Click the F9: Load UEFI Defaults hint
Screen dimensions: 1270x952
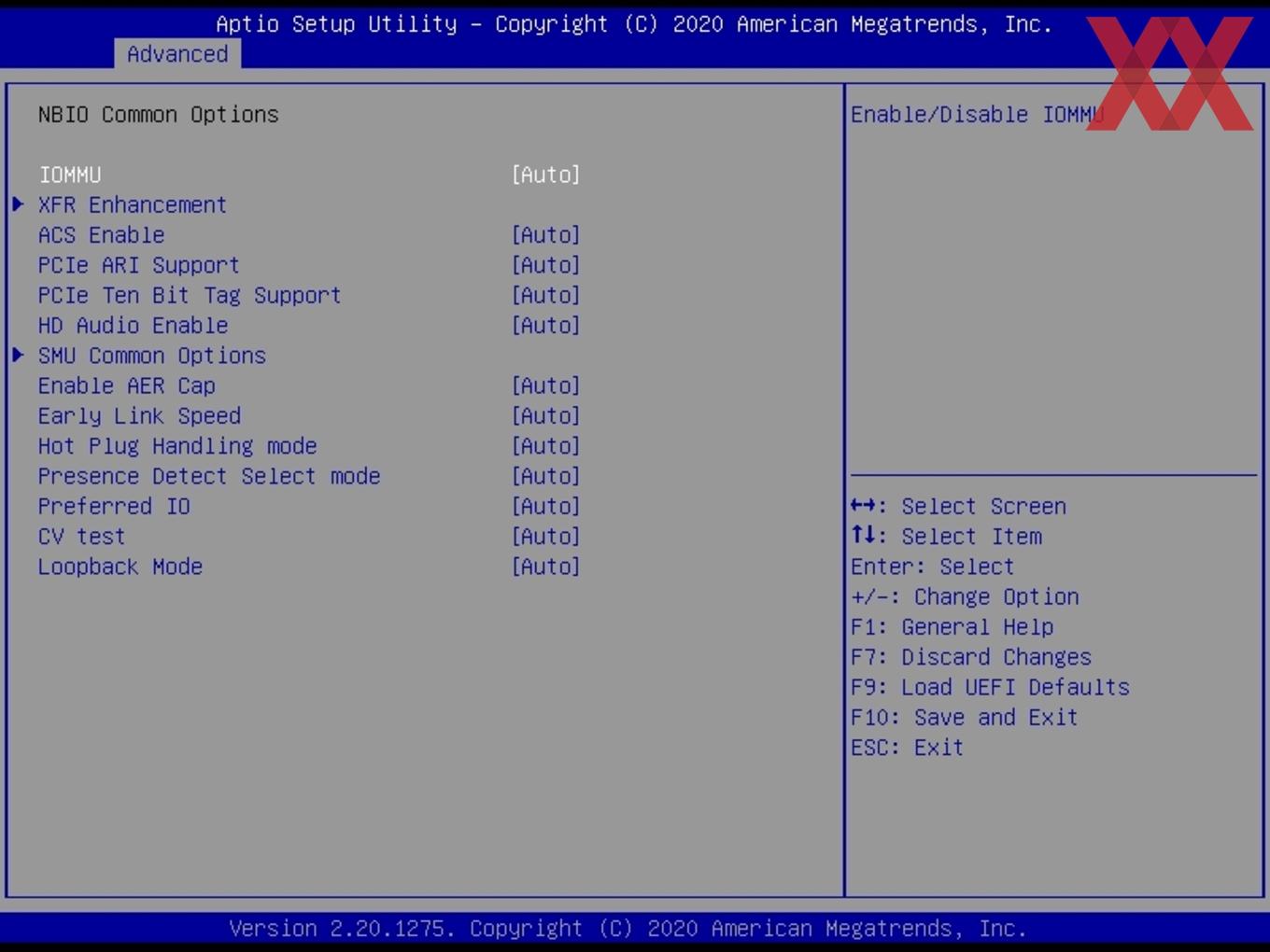pos(990,687)
